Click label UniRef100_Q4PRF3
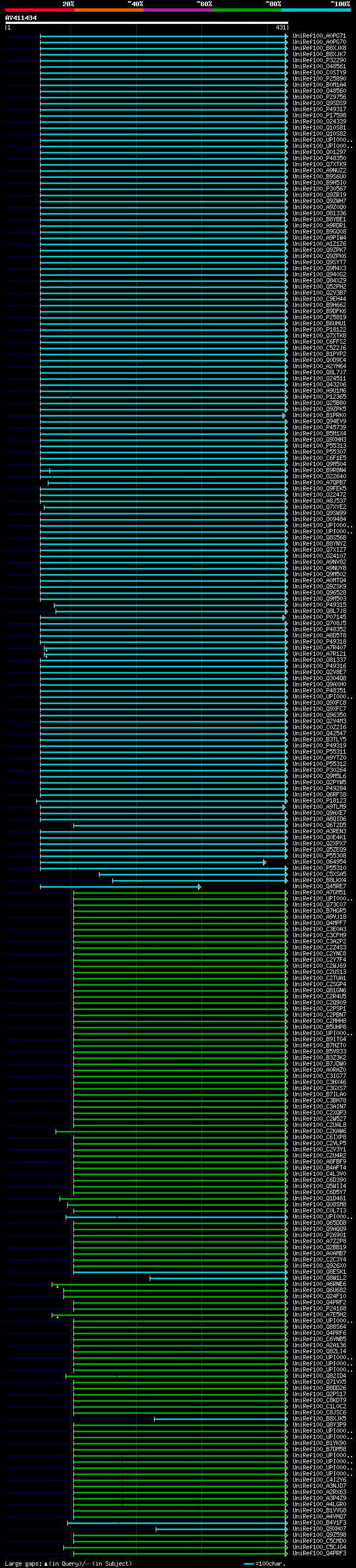The height and width of the screenshot is (1568, 356). [x=319, y=1553]
